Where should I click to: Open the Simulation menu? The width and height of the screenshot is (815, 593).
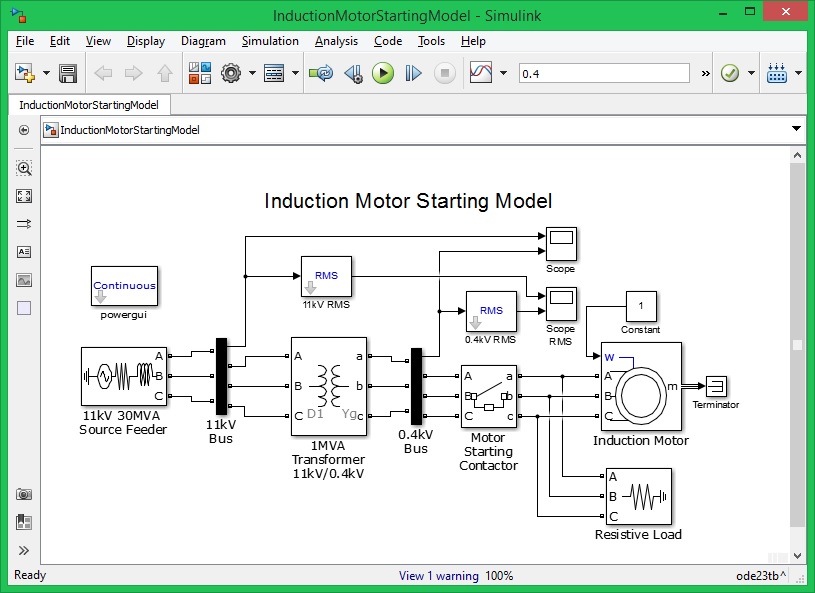270,41
